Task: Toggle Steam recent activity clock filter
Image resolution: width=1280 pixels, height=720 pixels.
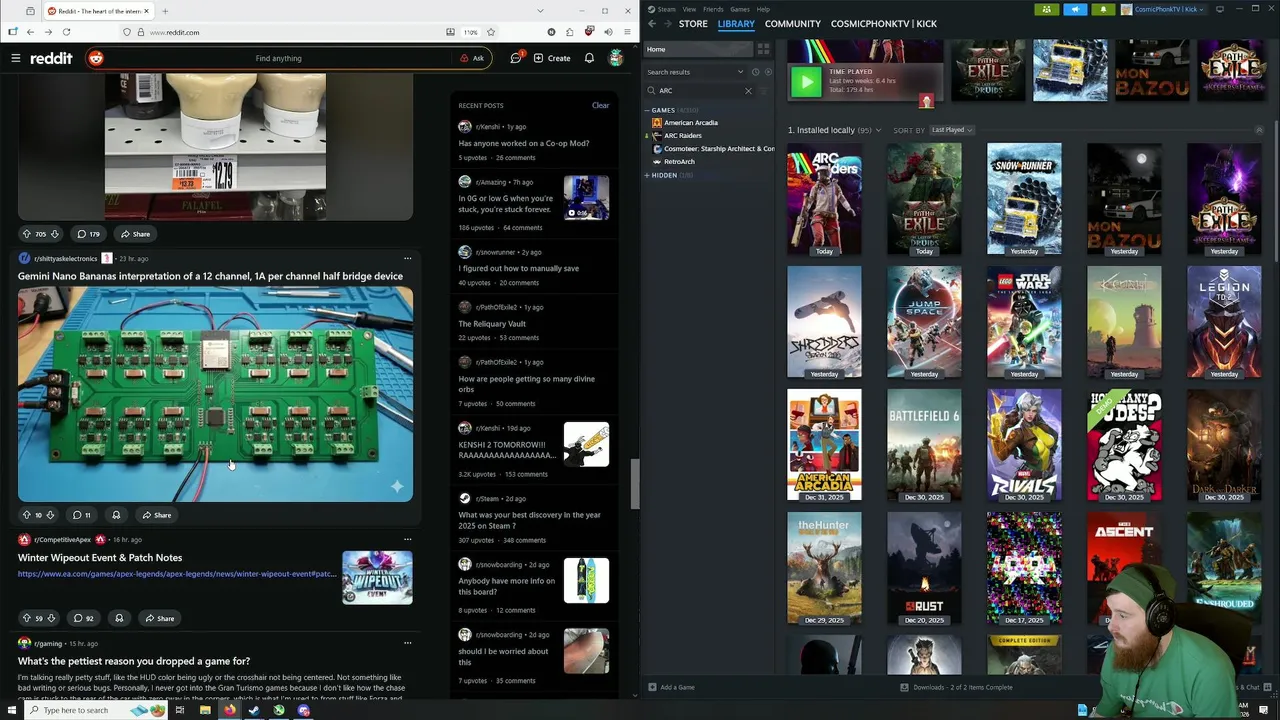Action: pos(755,72)
